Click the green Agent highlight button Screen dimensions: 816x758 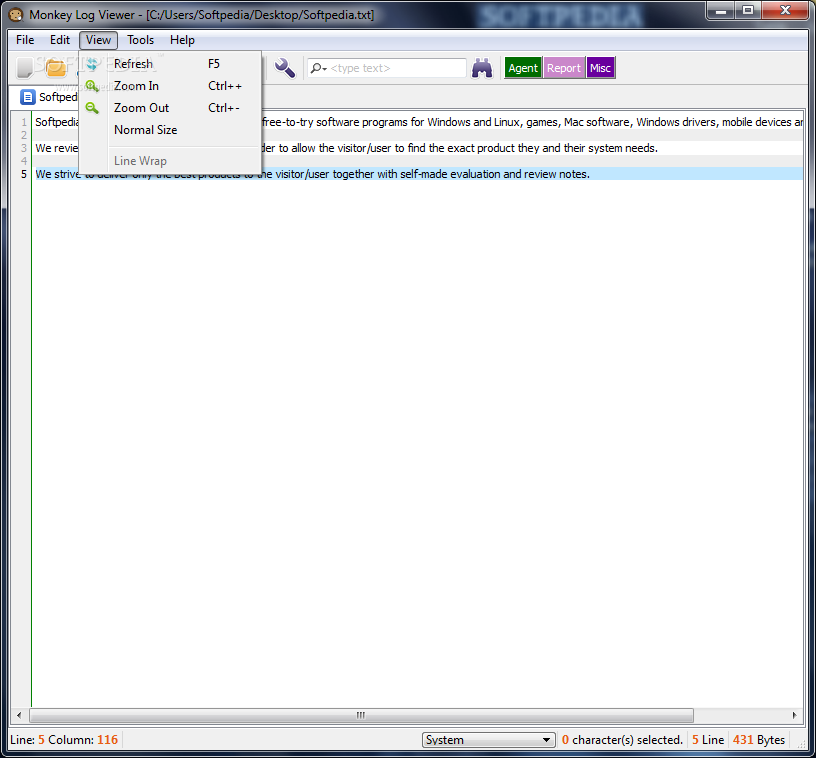click(523, 68)
